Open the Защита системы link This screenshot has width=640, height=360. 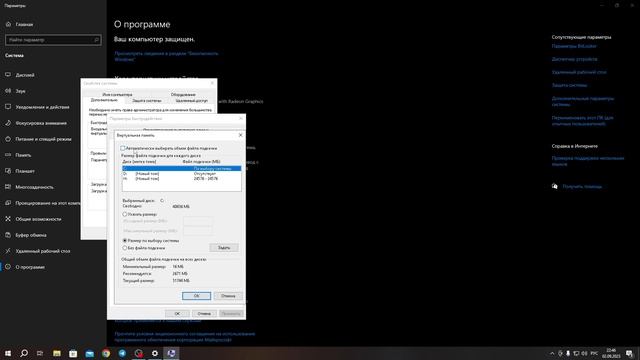[569, 85]
